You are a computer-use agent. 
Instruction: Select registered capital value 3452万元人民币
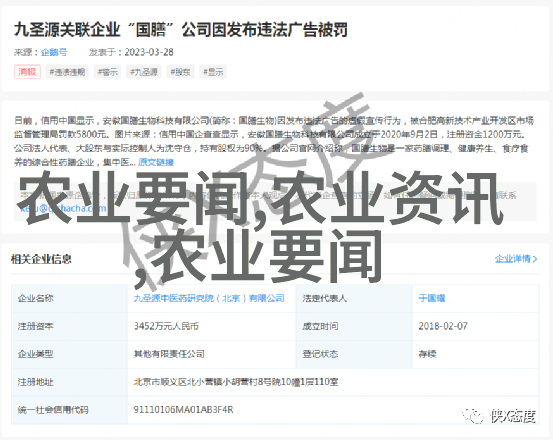pyautogui.click(x=166, y=326)
